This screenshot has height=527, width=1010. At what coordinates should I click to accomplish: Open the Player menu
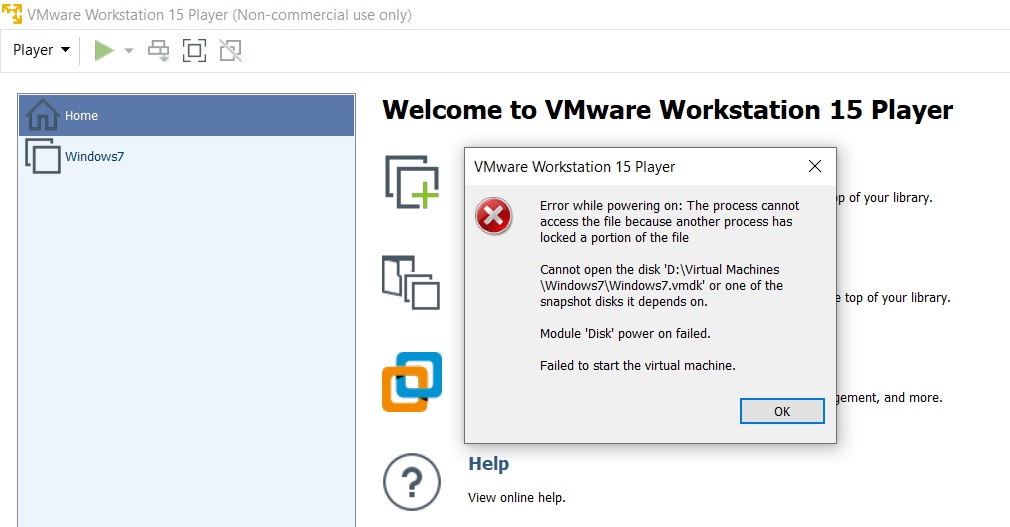pos(41,50)
